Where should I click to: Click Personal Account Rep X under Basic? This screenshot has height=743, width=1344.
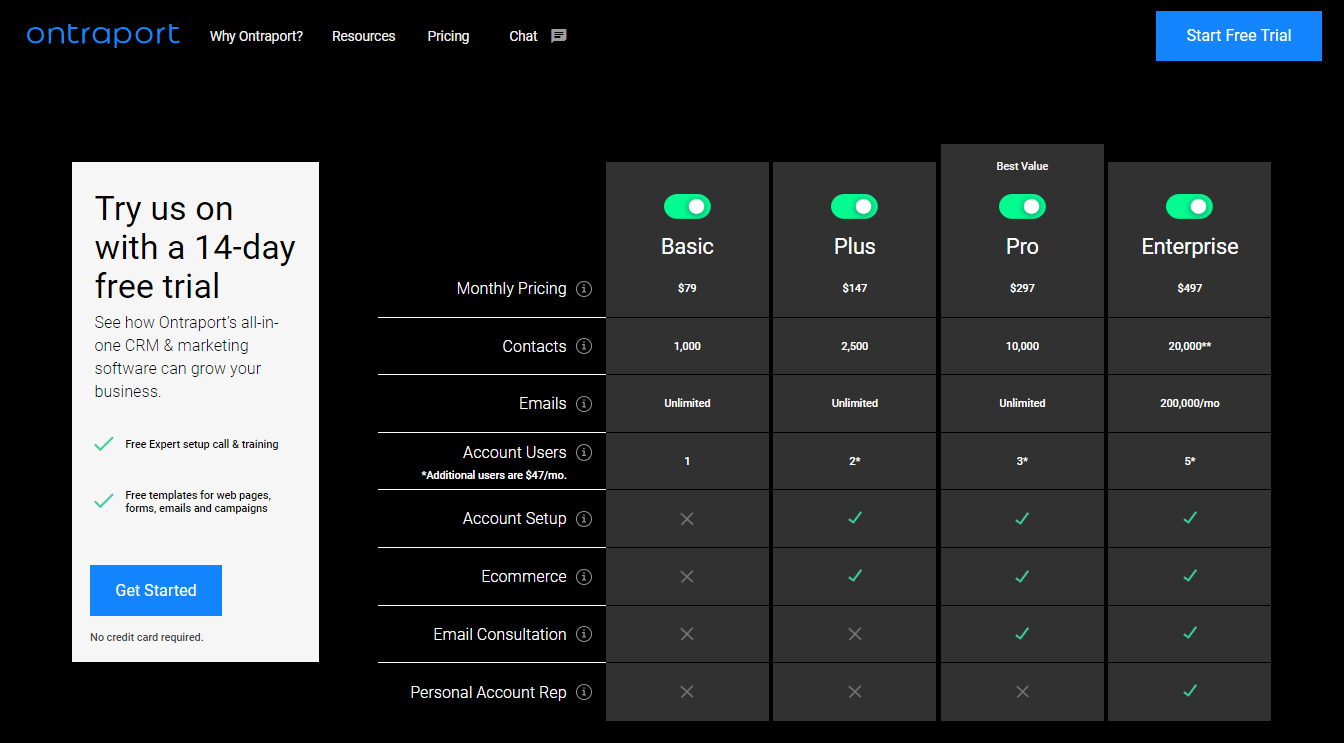[687, 692]
